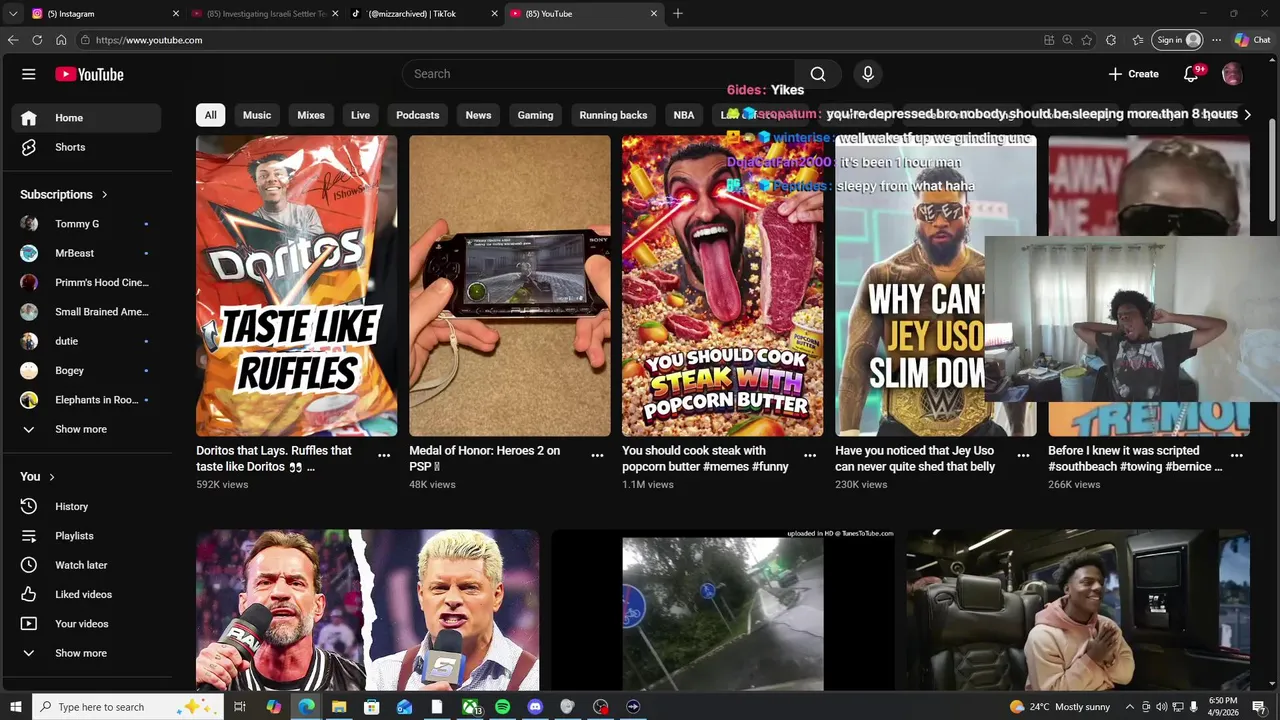This screenshot has width=1280, height=720.
Task: Open a new browser tab
Action: [678, 14]
